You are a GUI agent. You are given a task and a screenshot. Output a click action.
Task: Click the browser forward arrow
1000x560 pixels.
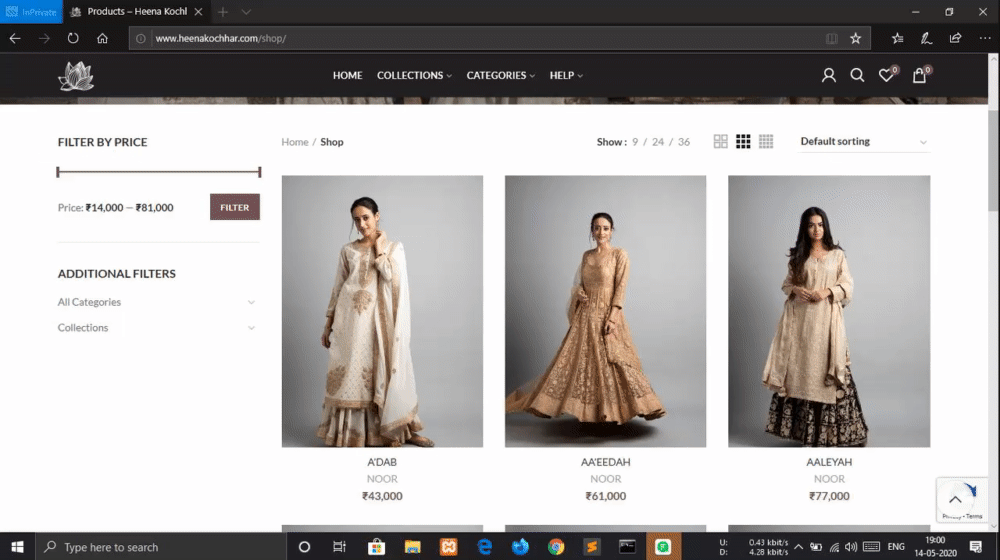[x=44, y=38]
